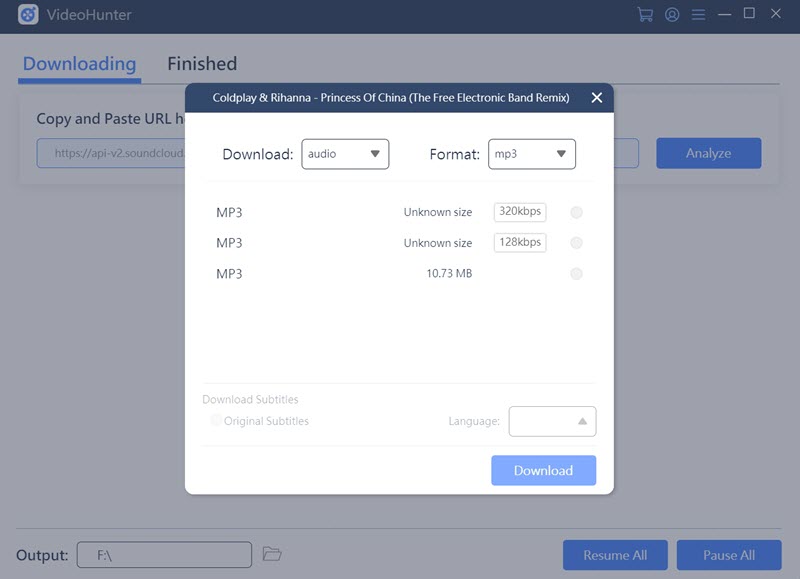
Task: Open the Download type dropdown showing audio
Action: 345,154
